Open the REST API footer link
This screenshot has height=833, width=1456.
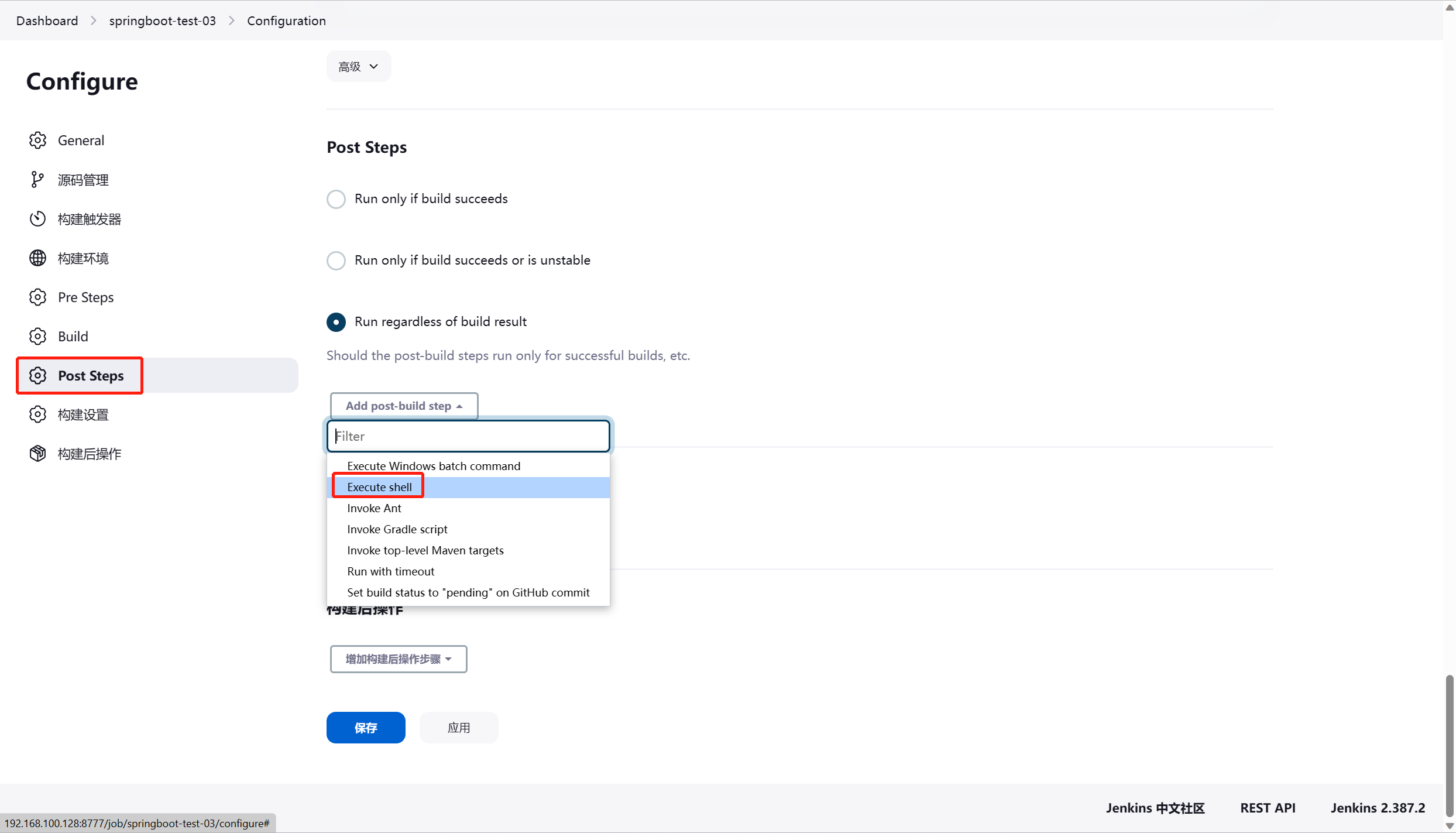[x=1268, y=808]
